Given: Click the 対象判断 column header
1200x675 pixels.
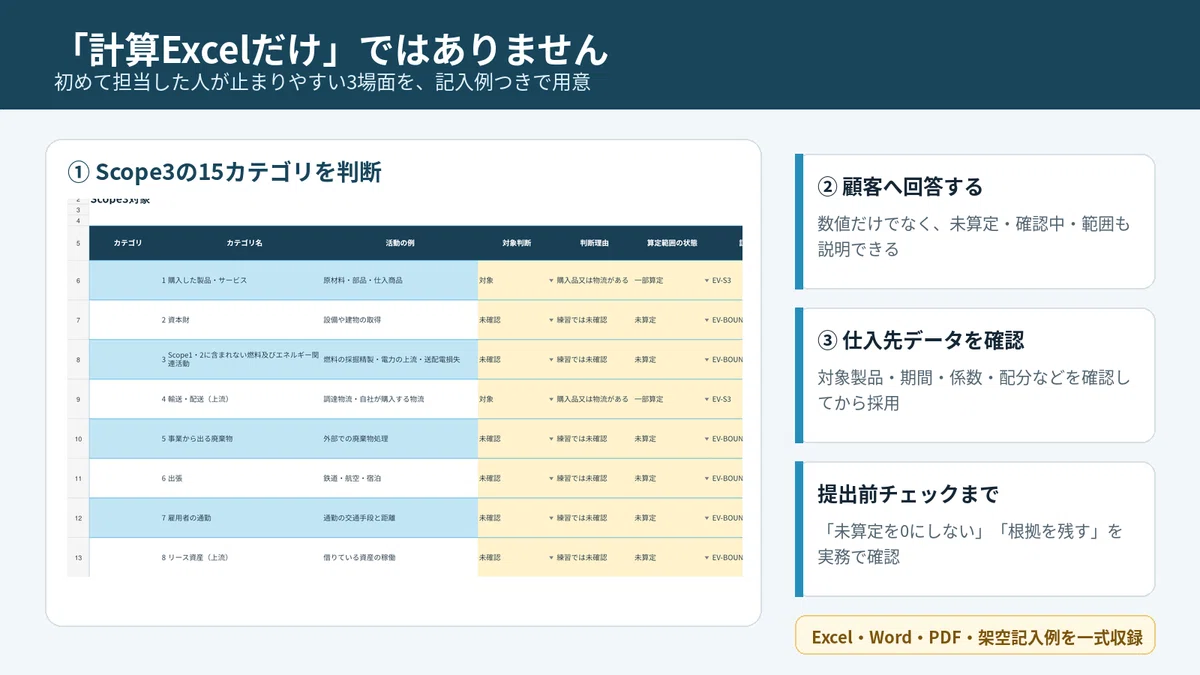Looking at the screenshot, I should tap(516, 243).
